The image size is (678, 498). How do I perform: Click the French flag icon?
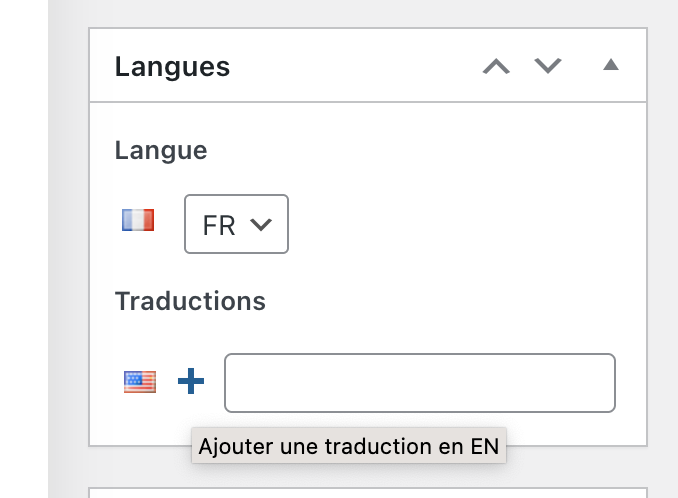tap(138, 221)
